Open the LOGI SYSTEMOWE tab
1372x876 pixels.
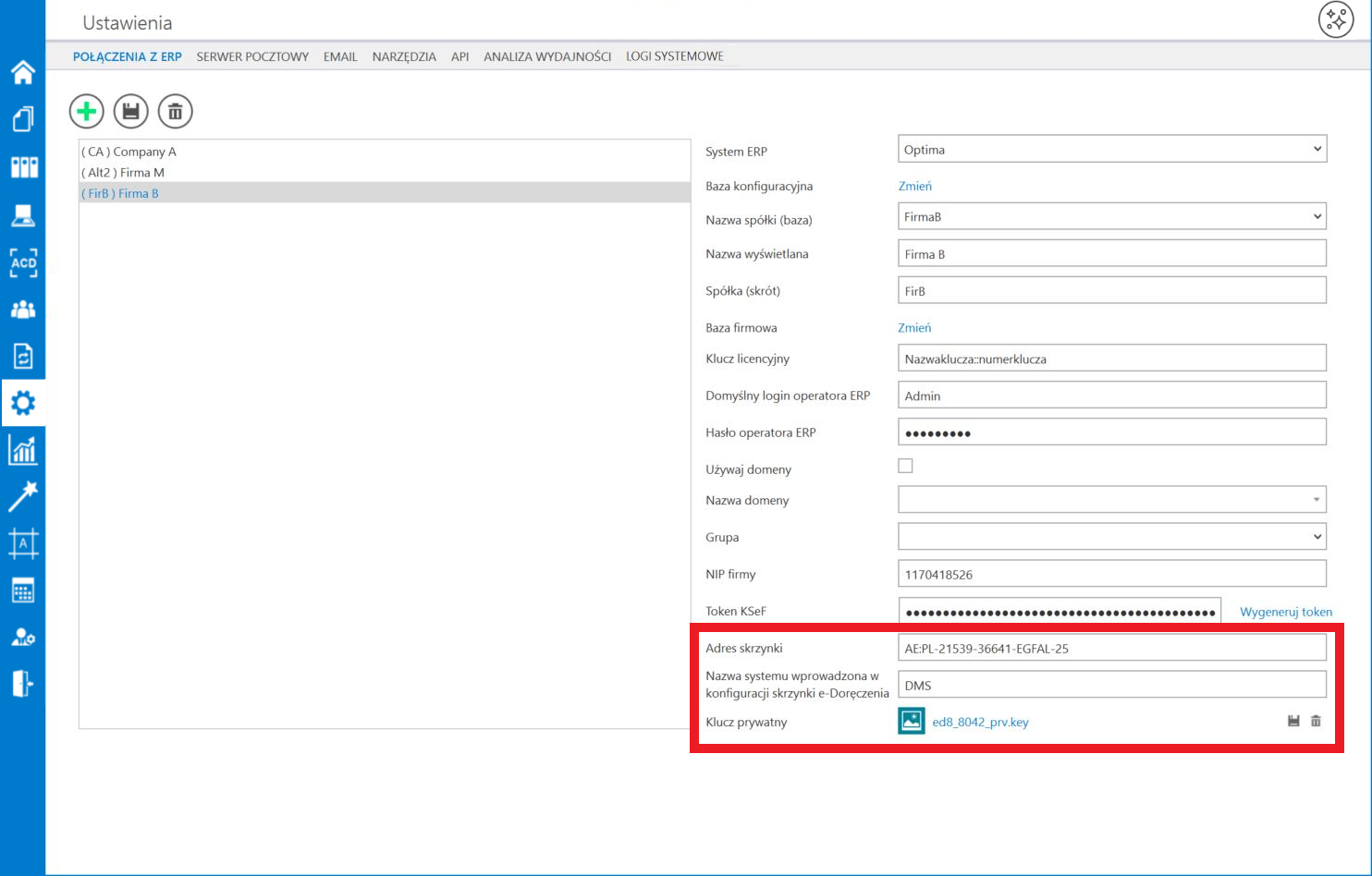point(674,56)
